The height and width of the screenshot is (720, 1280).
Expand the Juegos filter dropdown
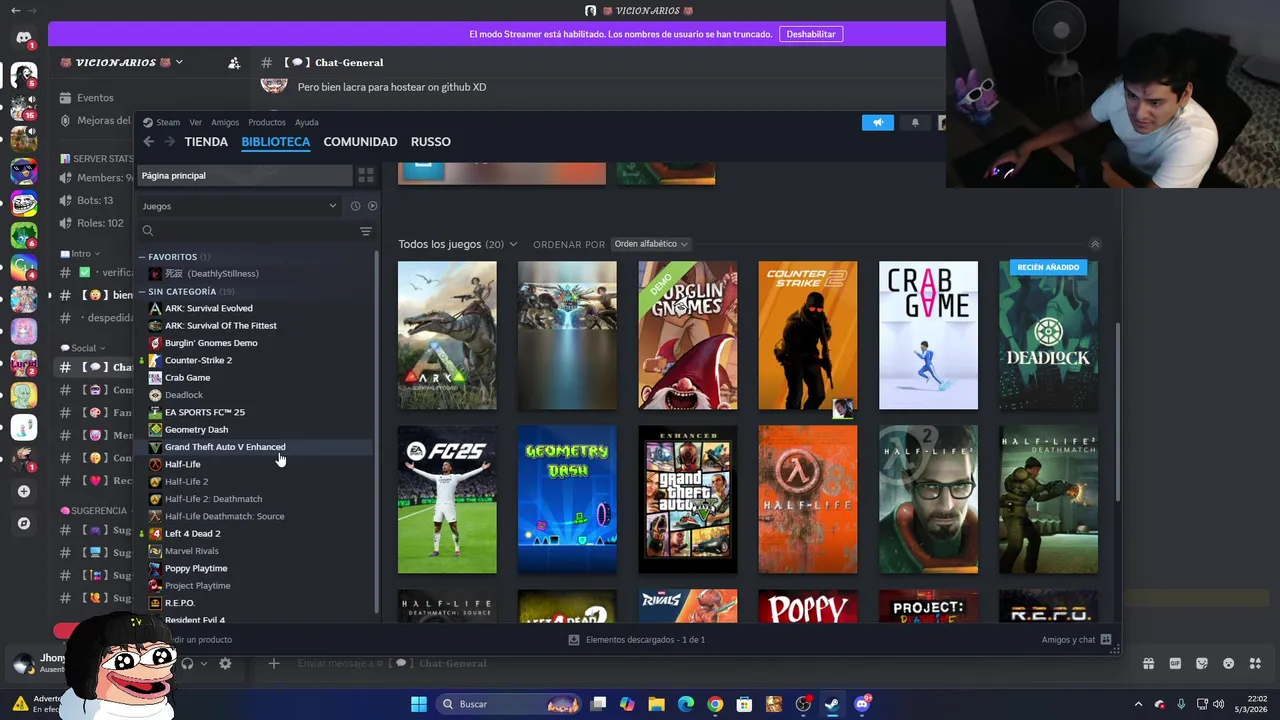(239, 206)
